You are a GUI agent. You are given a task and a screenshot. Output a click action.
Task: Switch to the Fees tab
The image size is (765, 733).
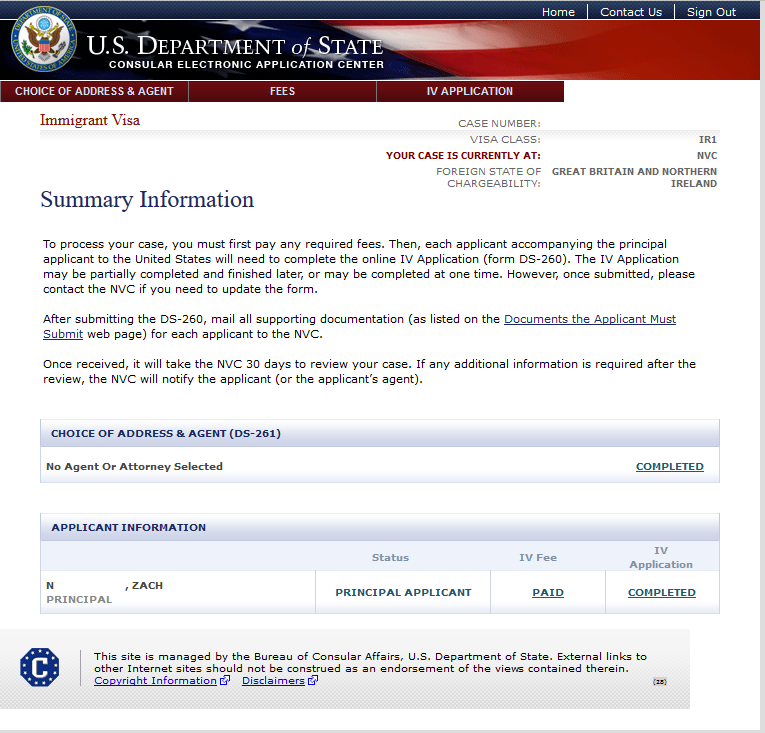282,91
